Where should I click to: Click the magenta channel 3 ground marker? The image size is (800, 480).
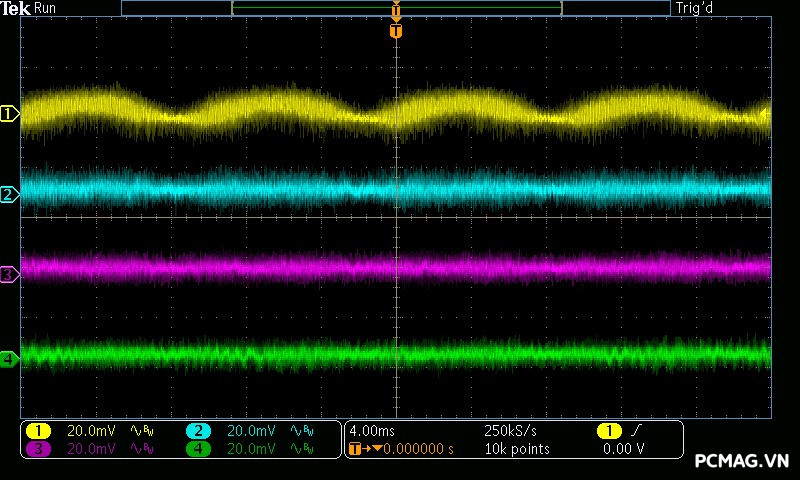[9, 273]
